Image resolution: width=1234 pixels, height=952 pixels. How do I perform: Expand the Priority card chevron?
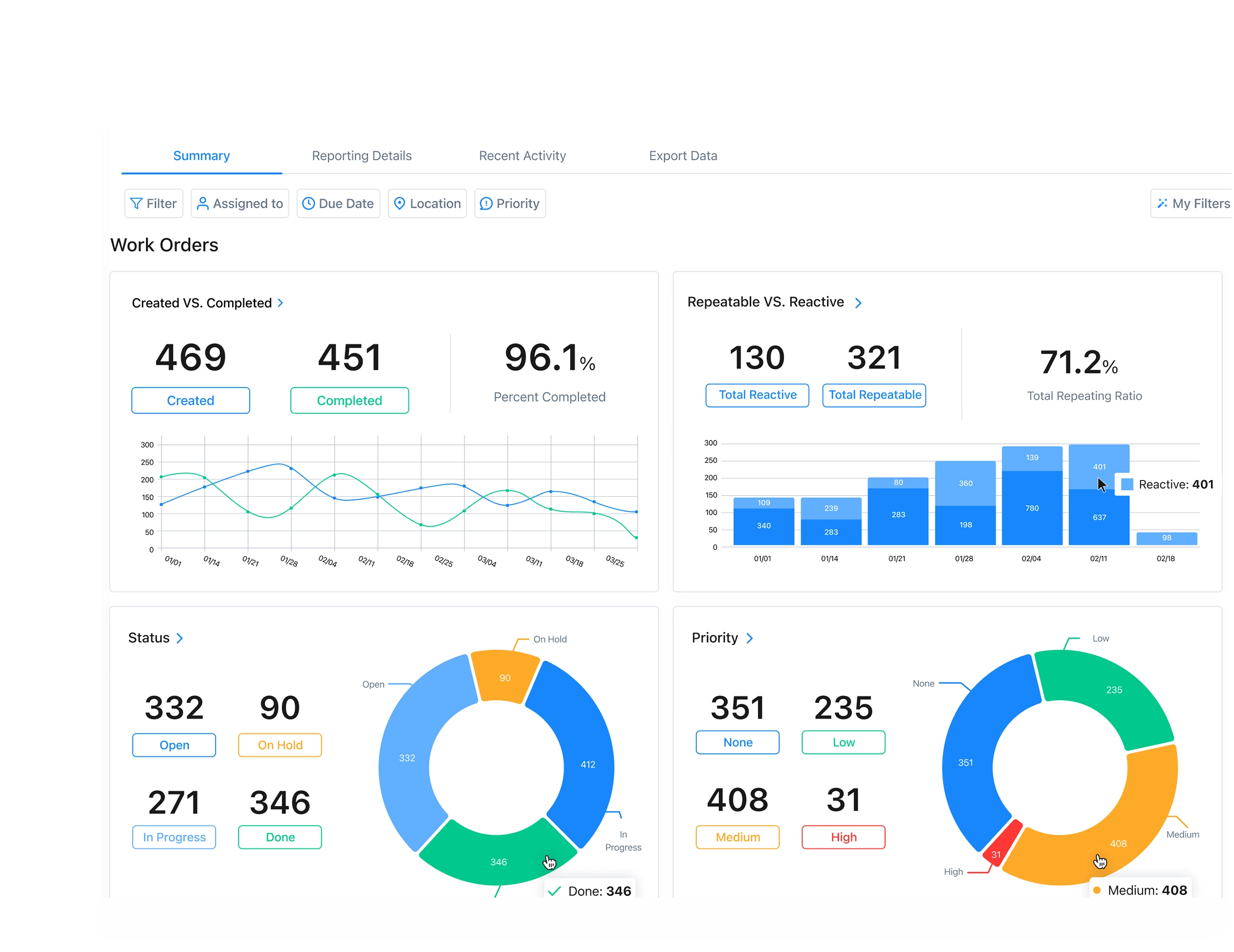click(x=750, y=638)
